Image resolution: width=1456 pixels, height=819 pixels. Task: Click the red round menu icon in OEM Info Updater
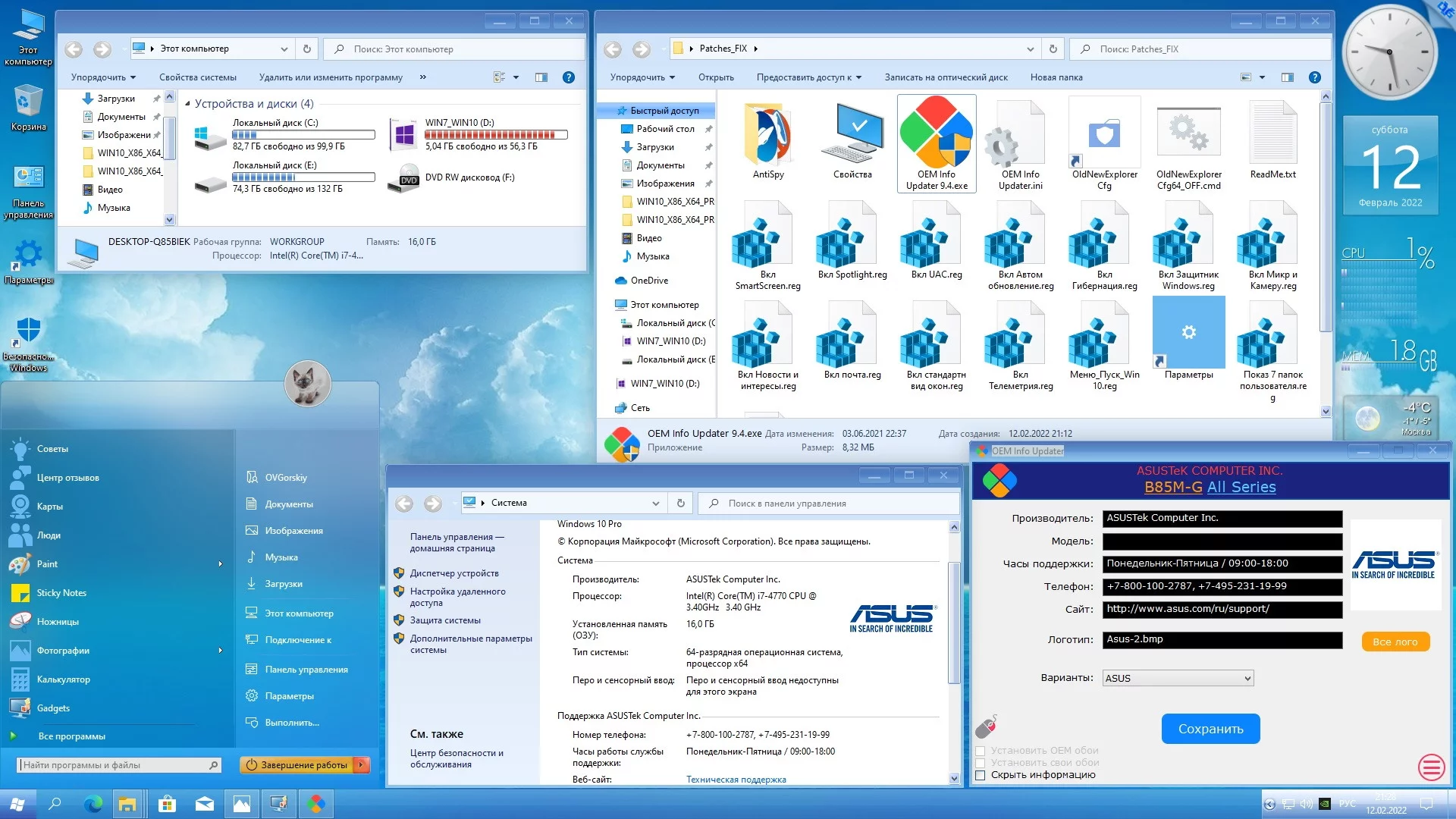point(1431,767)
